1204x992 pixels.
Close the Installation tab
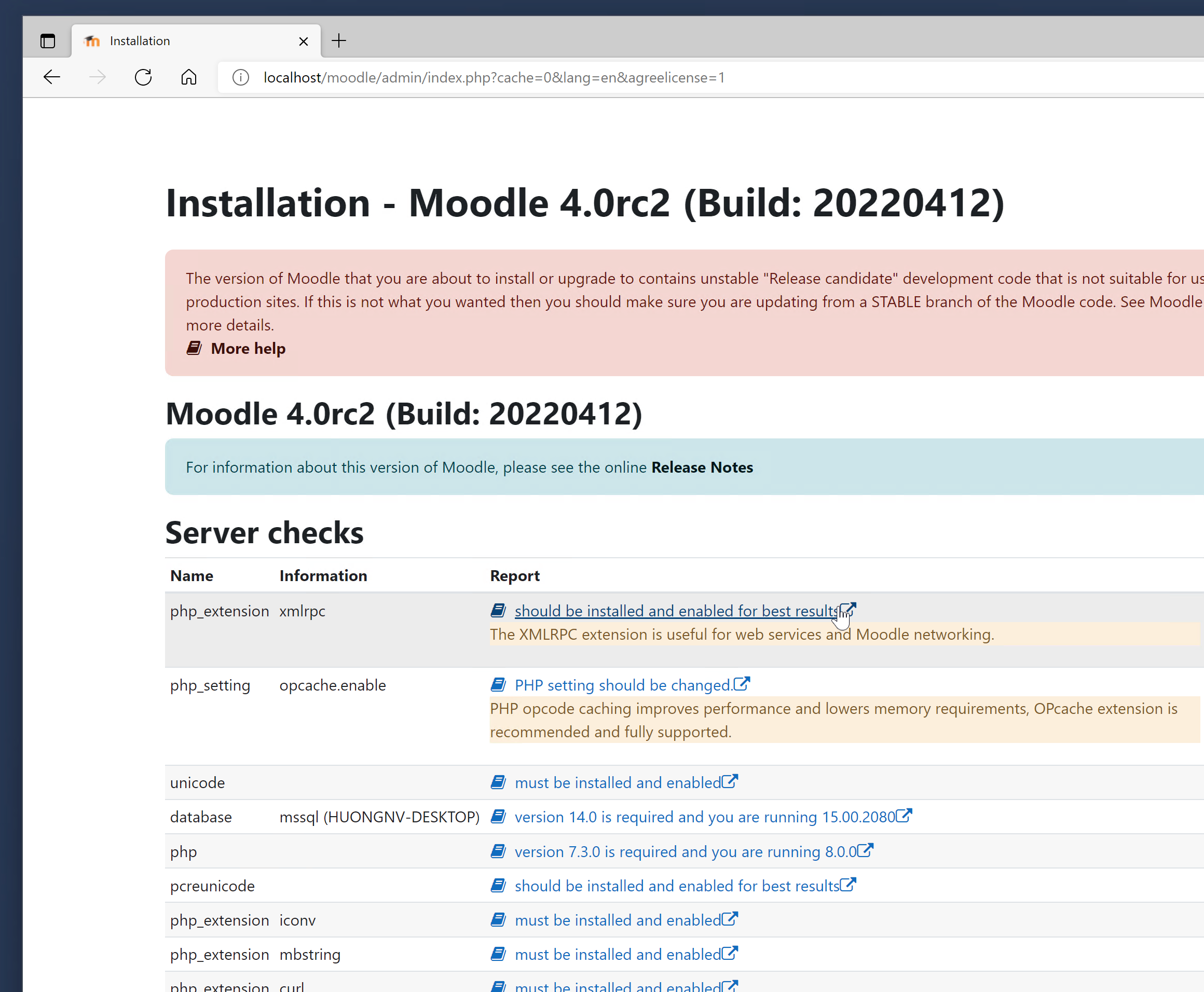(304, 41)
